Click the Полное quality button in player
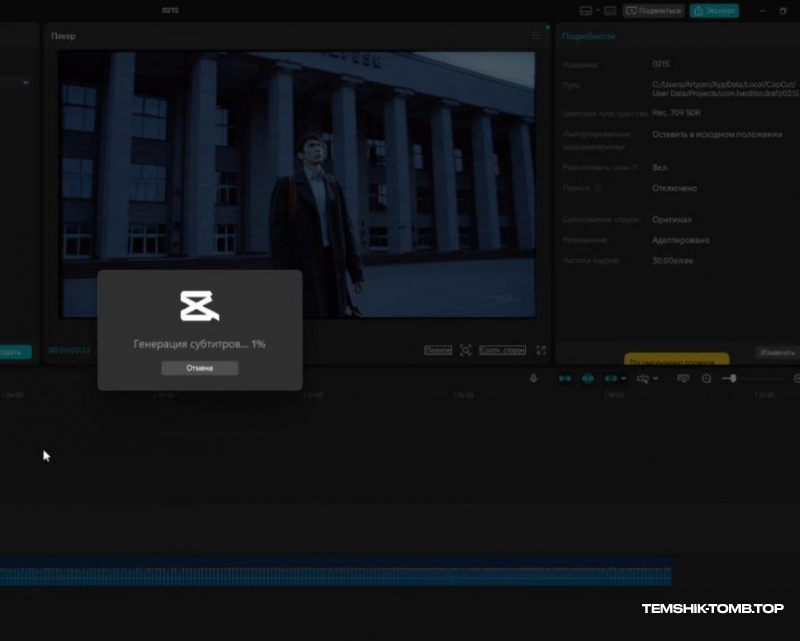Screen dimensions: 800x641 point(438,351)
